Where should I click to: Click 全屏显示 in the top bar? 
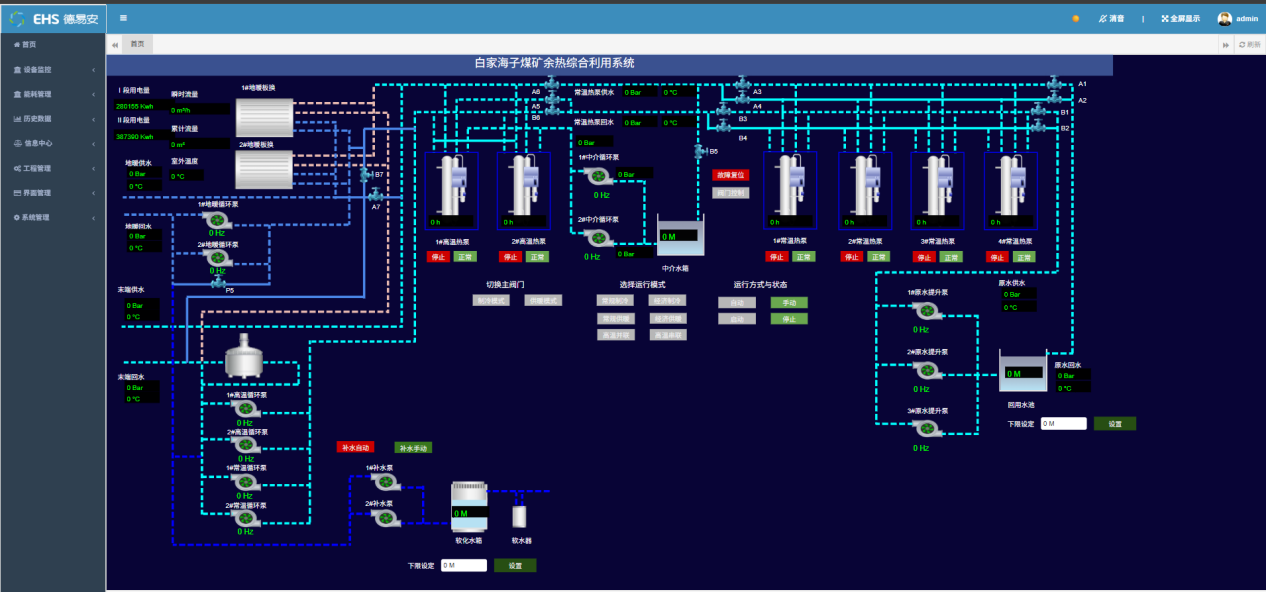pyautogui.click(x=1181, y=18)
